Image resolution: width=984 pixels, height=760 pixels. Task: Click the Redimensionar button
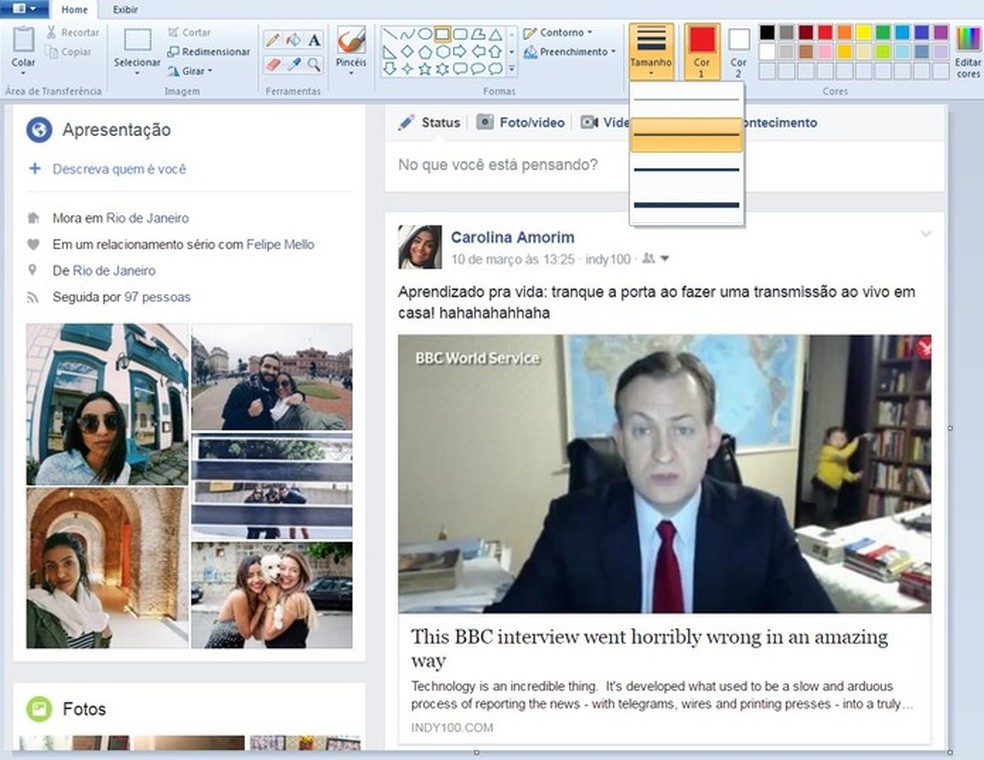(208, 52)
